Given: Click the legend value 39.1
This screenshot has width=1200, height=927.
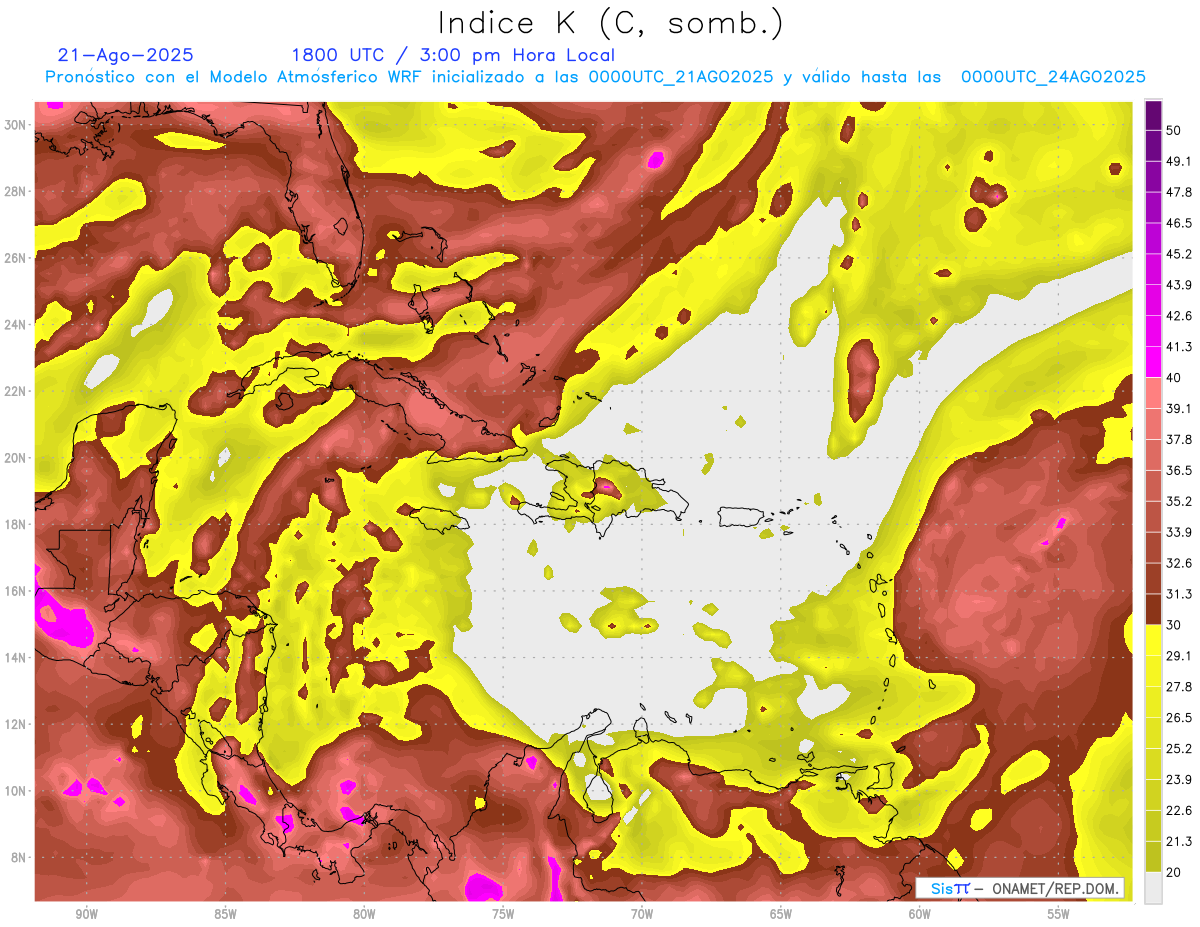Looking at the screenshot, I should [x=1179, y=408].
